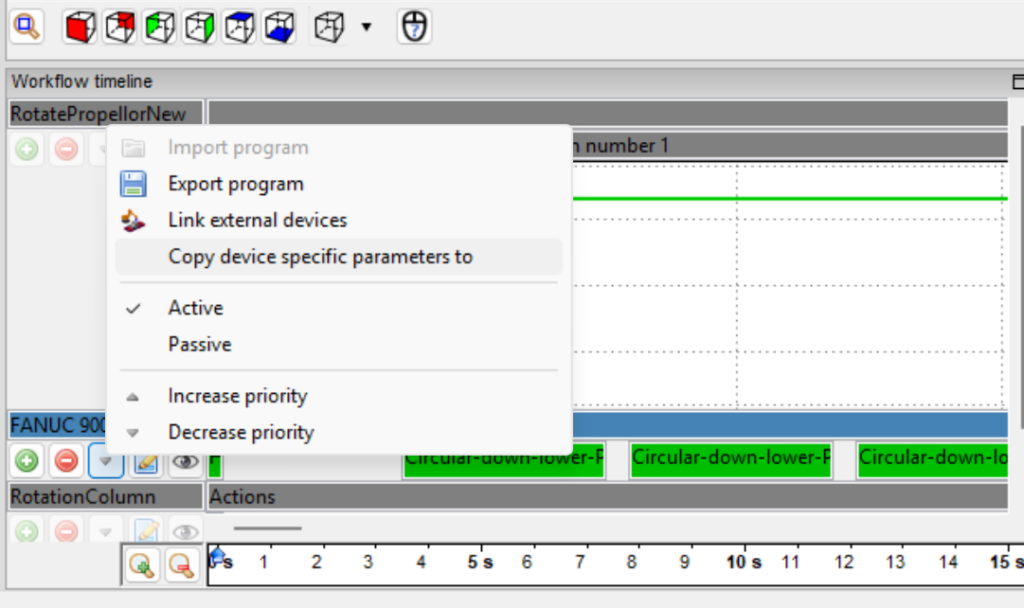Select the red back-face cube view
The width and height of the screenshot is (1024, 608).
click(120, 27)
